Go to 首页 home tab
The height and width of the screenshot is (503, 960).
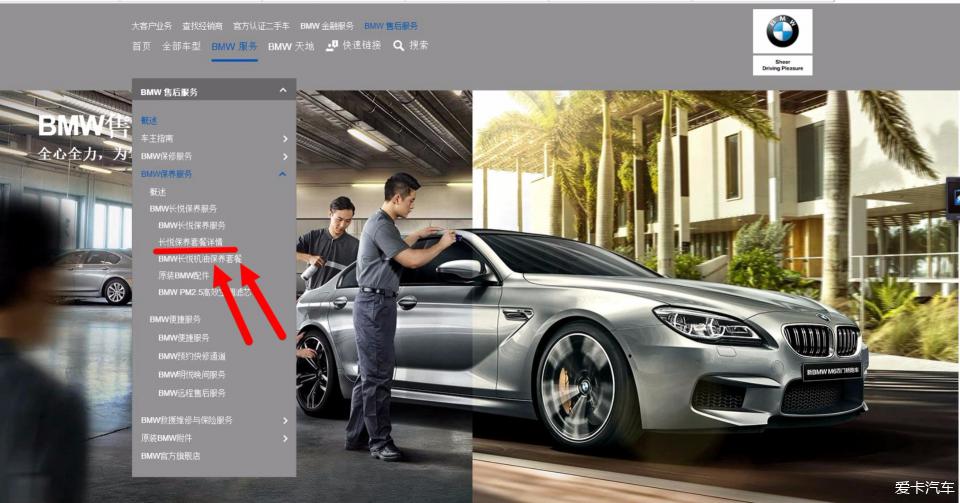pyautogui.click(x=141, y=46)
